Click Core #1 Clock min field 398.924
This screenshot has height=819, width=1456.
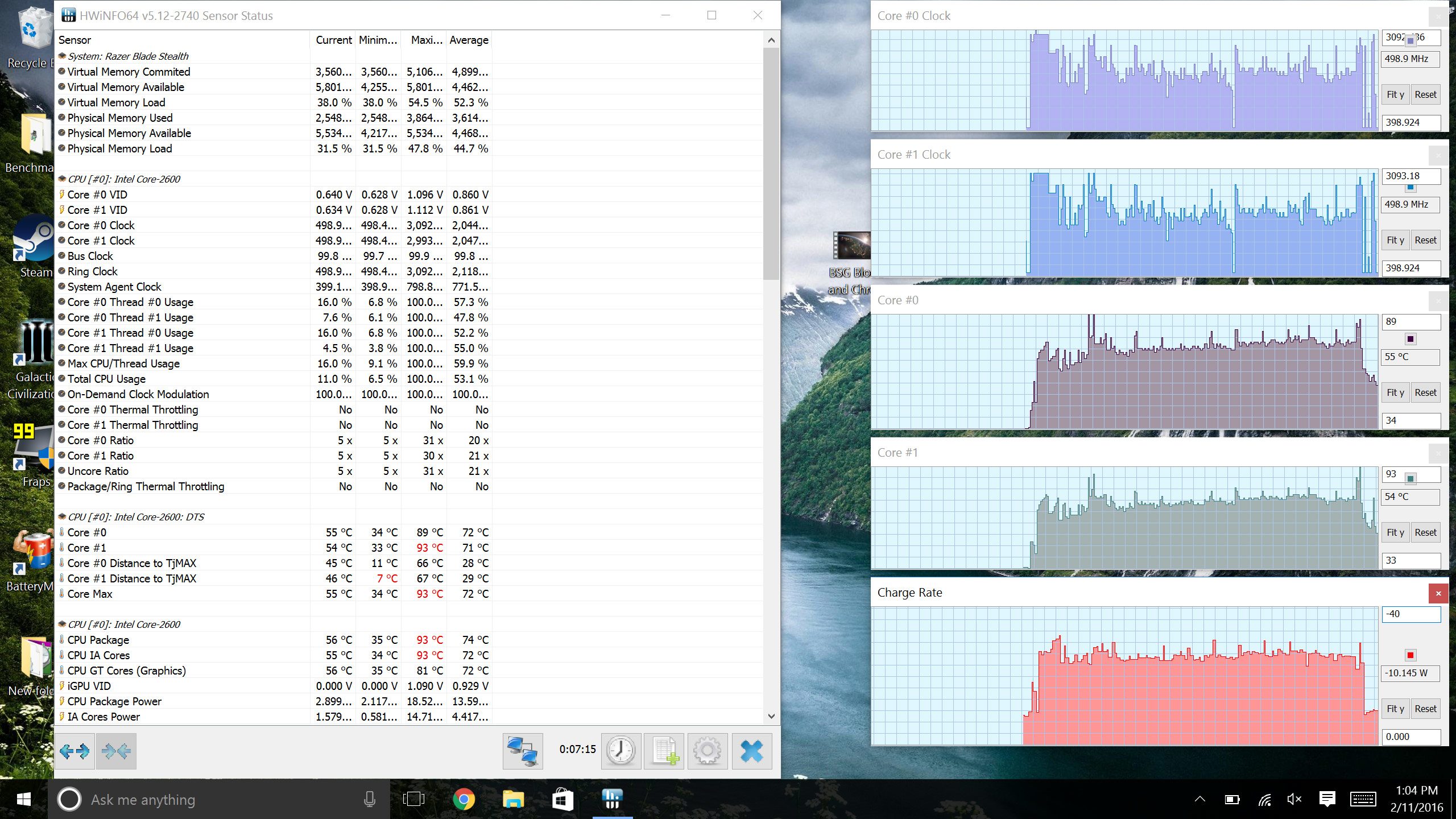1411,268
